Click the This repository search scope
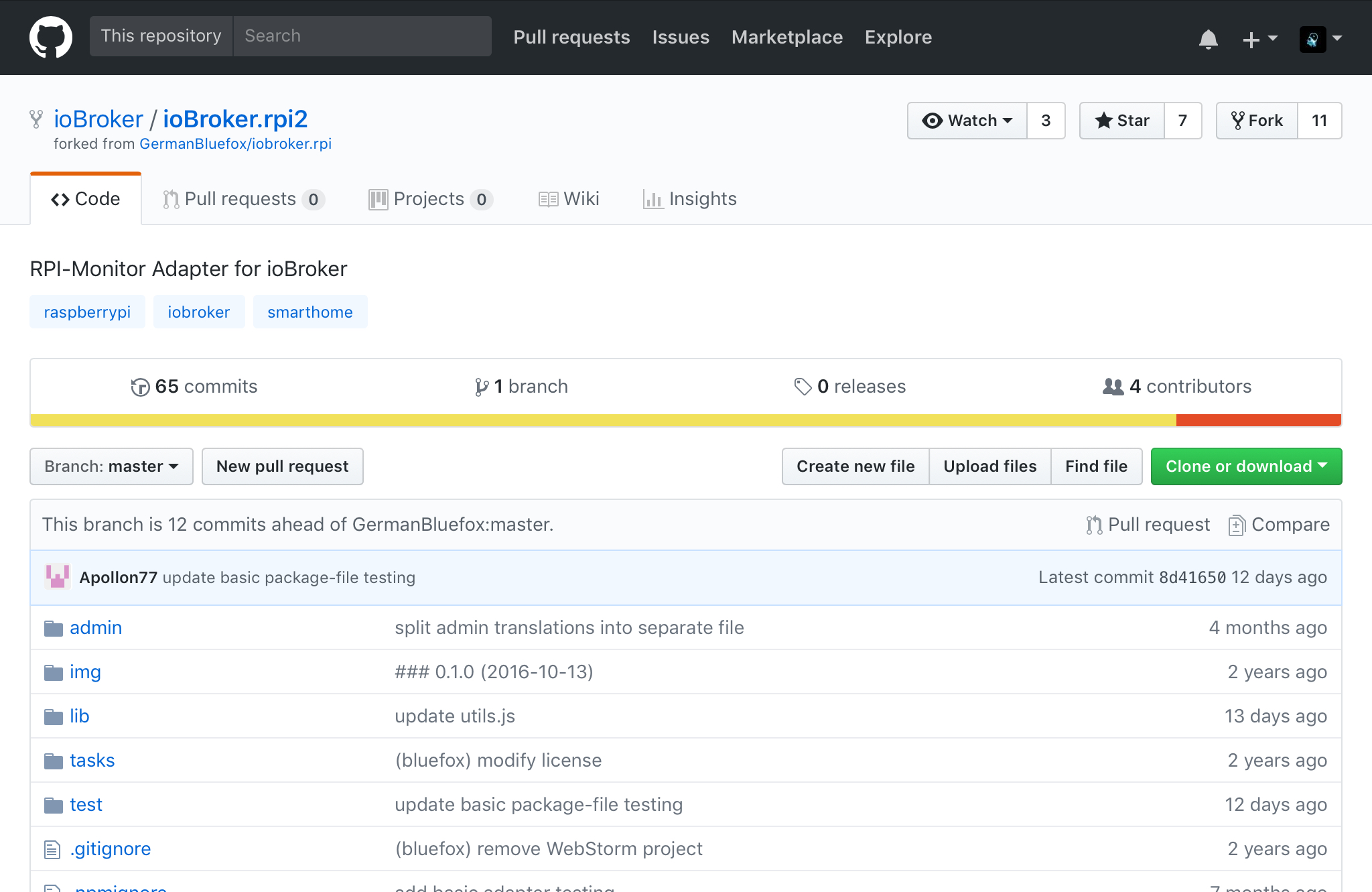 coord(161,36)
